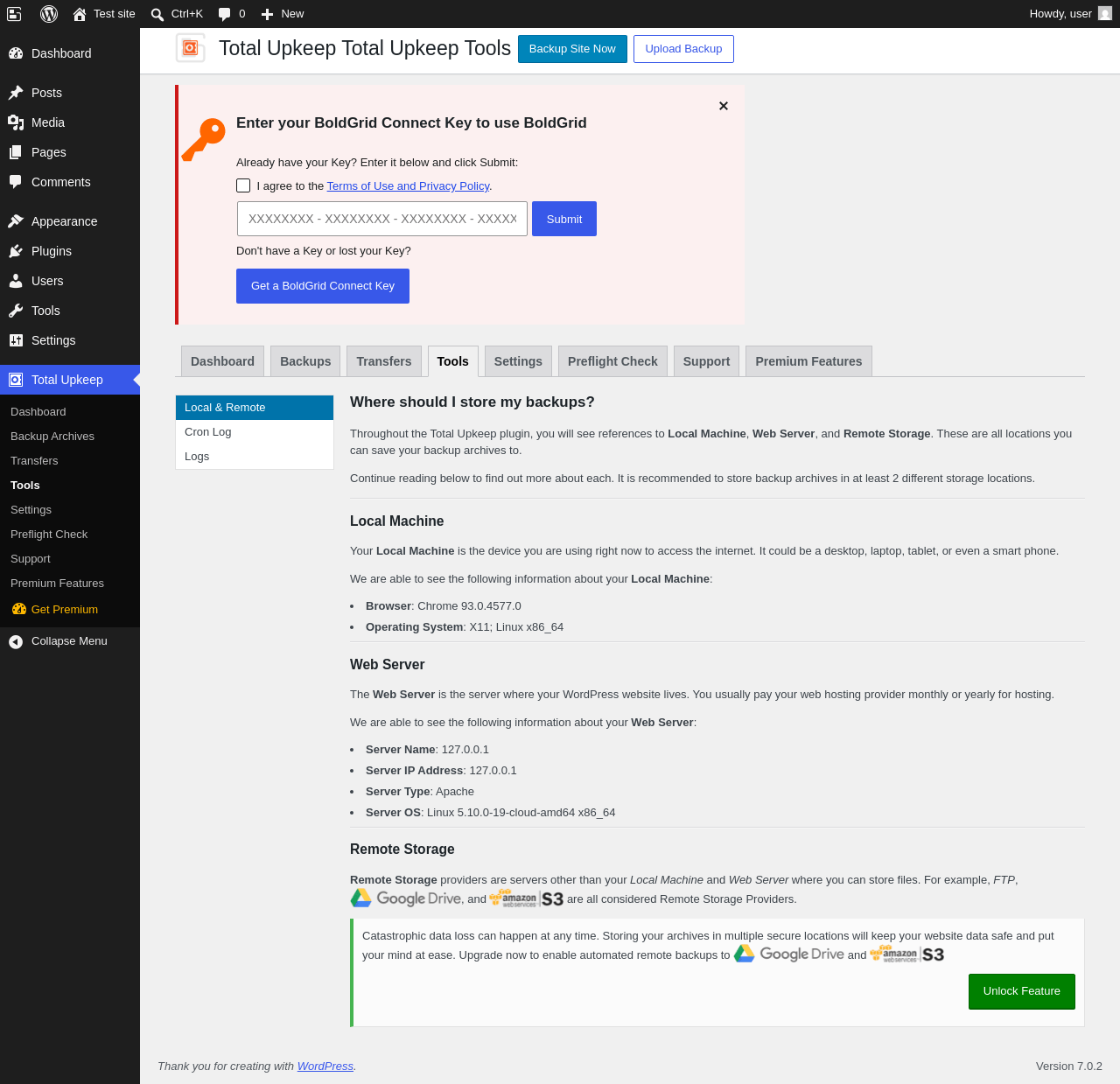Select Local & Remote in tools list
The height and width of the screenshot is (1084, 1120).
click(255, 408)
